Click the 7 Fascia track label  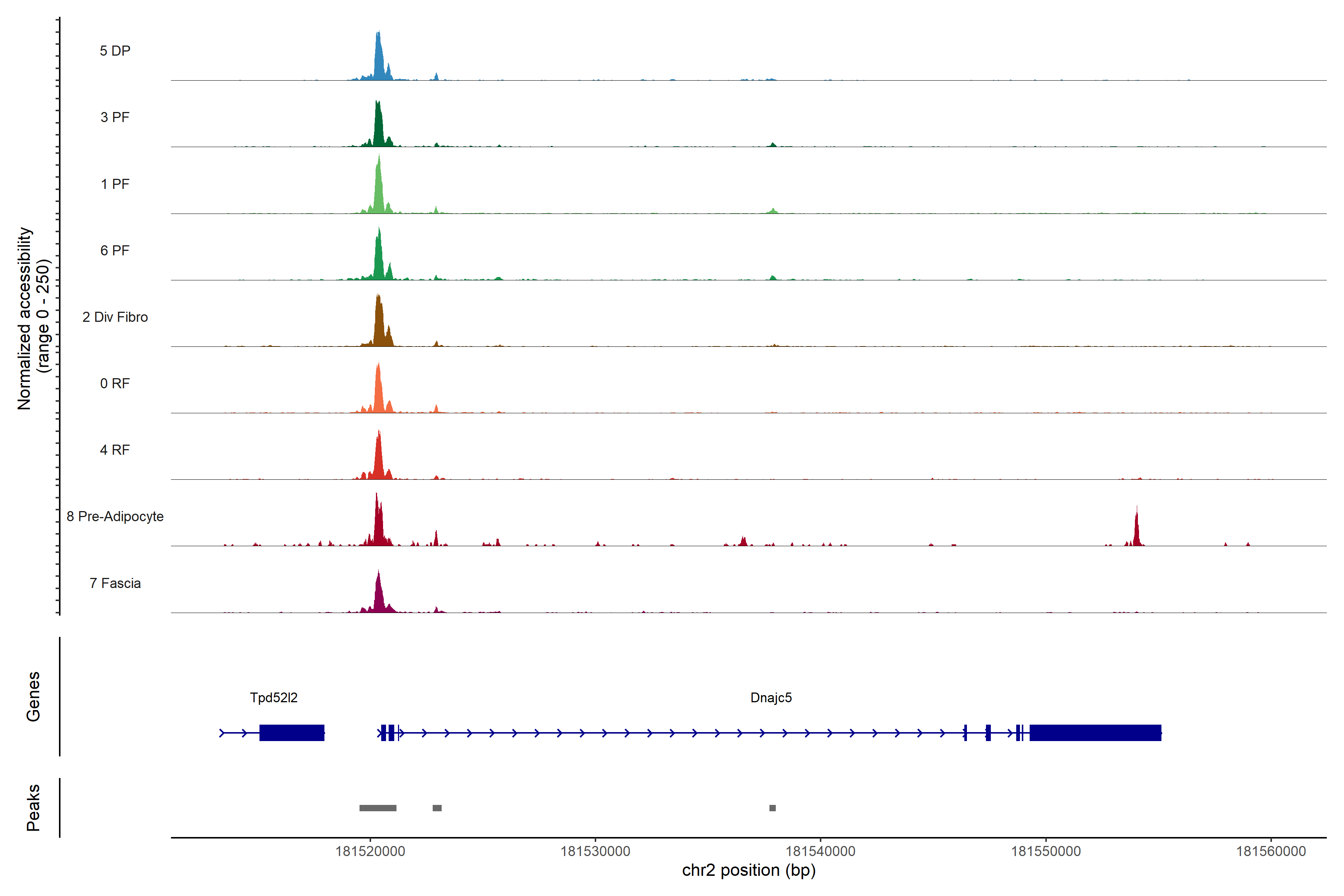[x=115, y=584]
